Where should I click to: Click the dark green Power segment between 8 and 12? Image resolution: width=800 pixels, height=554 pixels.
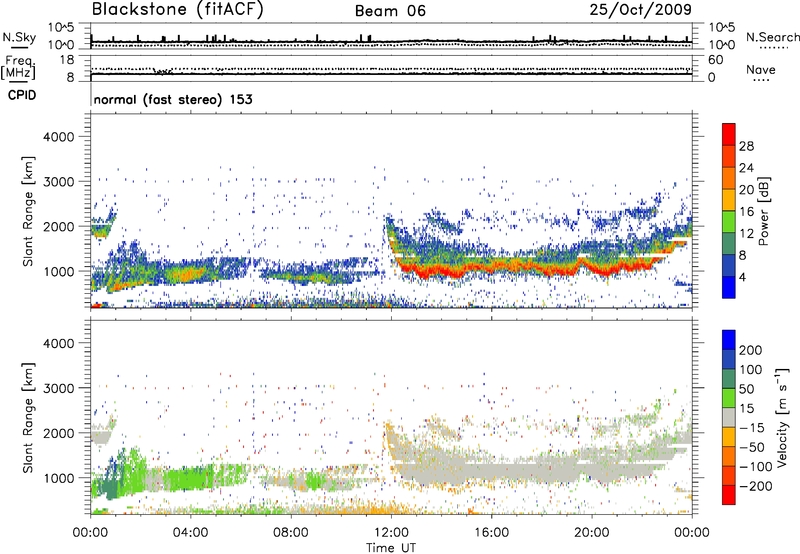point(729,244)
